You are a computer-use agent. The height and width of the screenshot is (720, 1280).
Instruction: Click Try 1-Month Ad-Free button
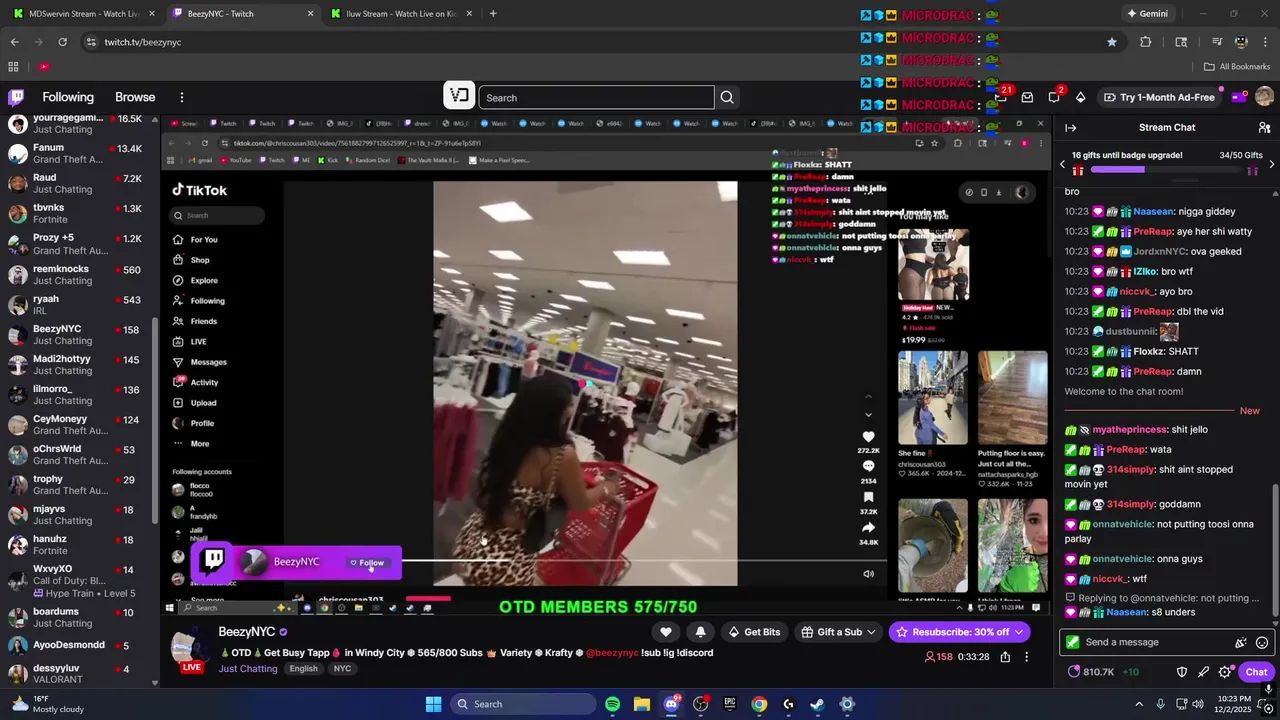1158,97
